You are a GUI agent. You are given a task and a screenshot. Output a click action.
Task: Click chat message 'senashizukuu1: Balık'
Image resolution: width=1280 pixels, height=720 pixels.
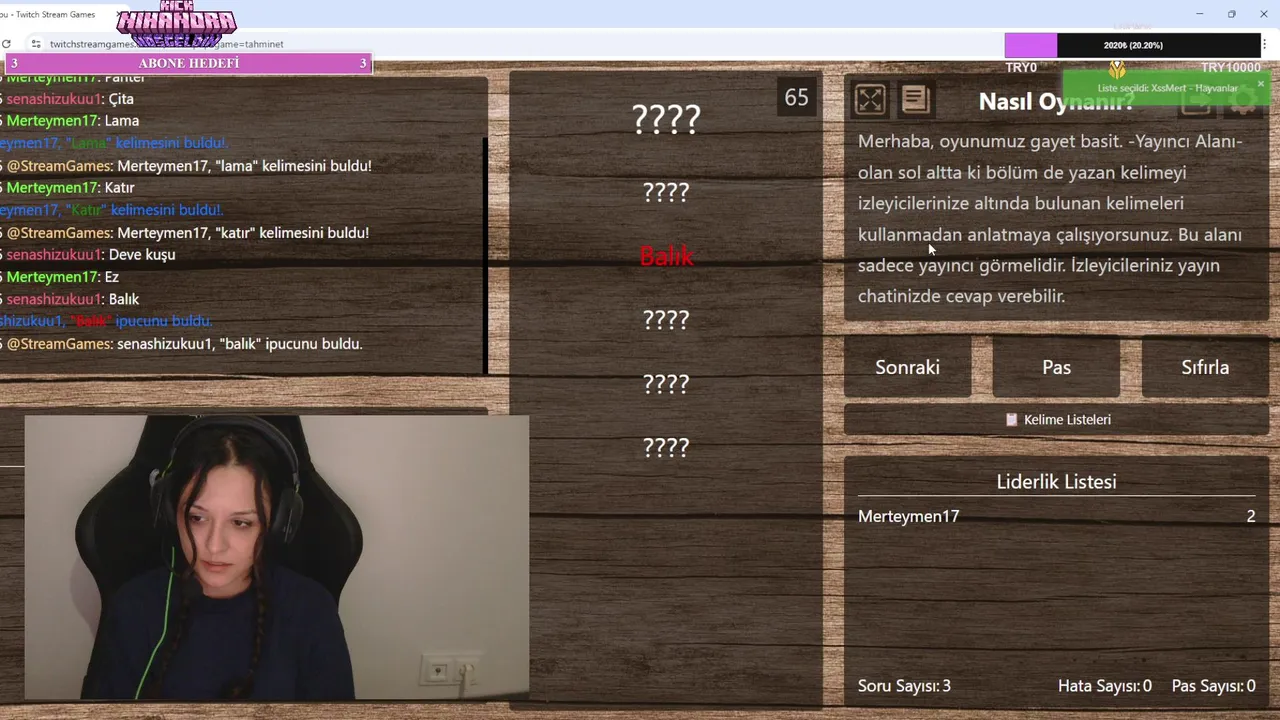click(x=73, y=299)
